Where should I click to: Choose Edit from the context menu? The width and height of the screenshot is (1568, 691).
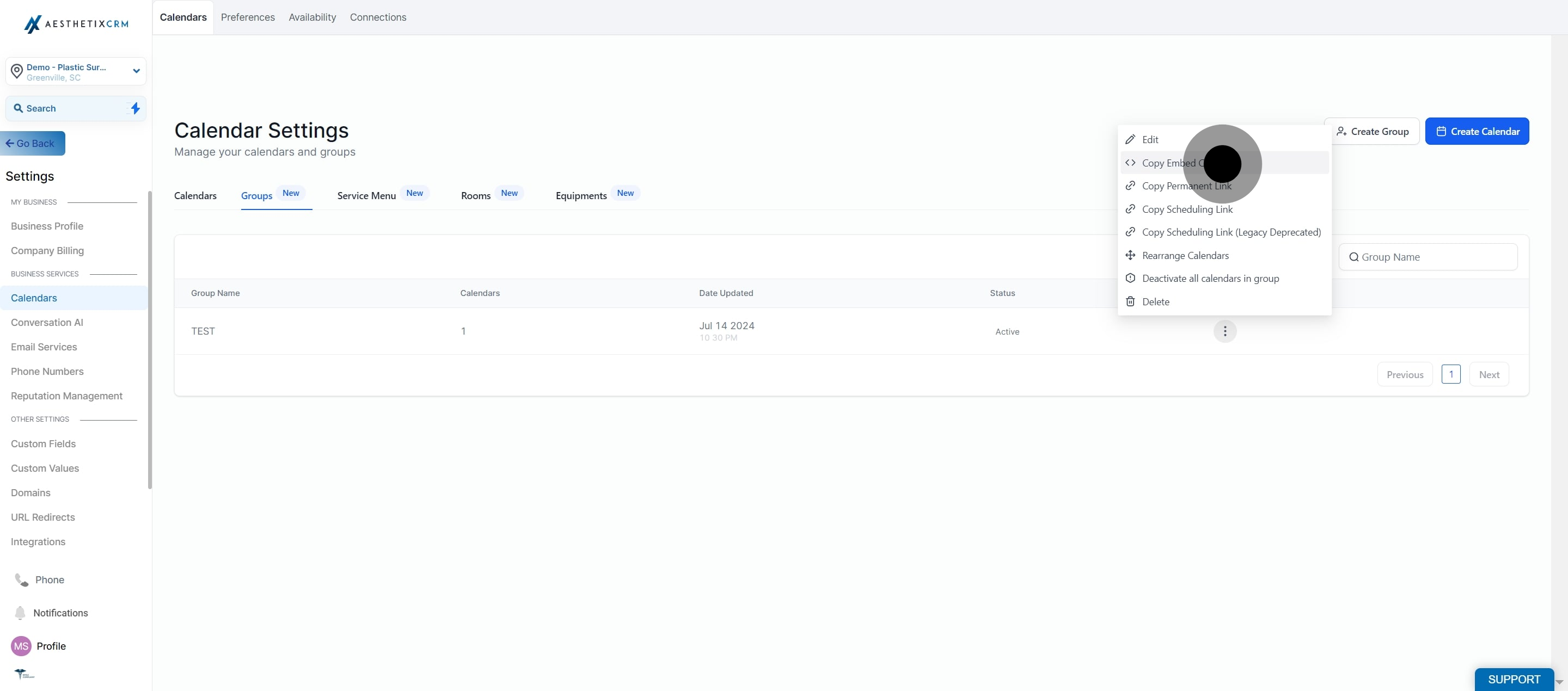[x=1224, y=140]
